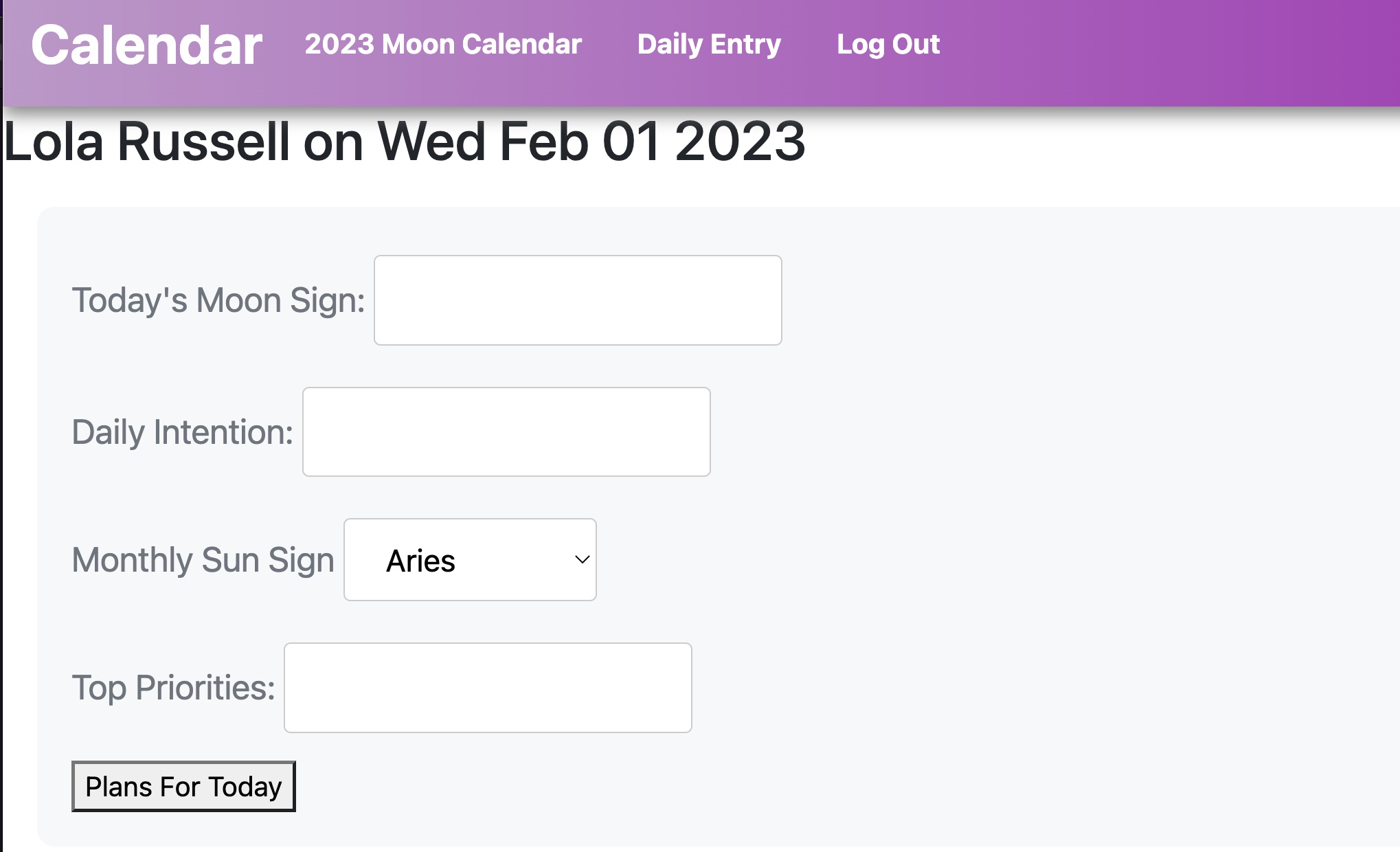Click the Log Out nav entry
Viewport: 1400px width, 852px height.
tap(888, 44)
